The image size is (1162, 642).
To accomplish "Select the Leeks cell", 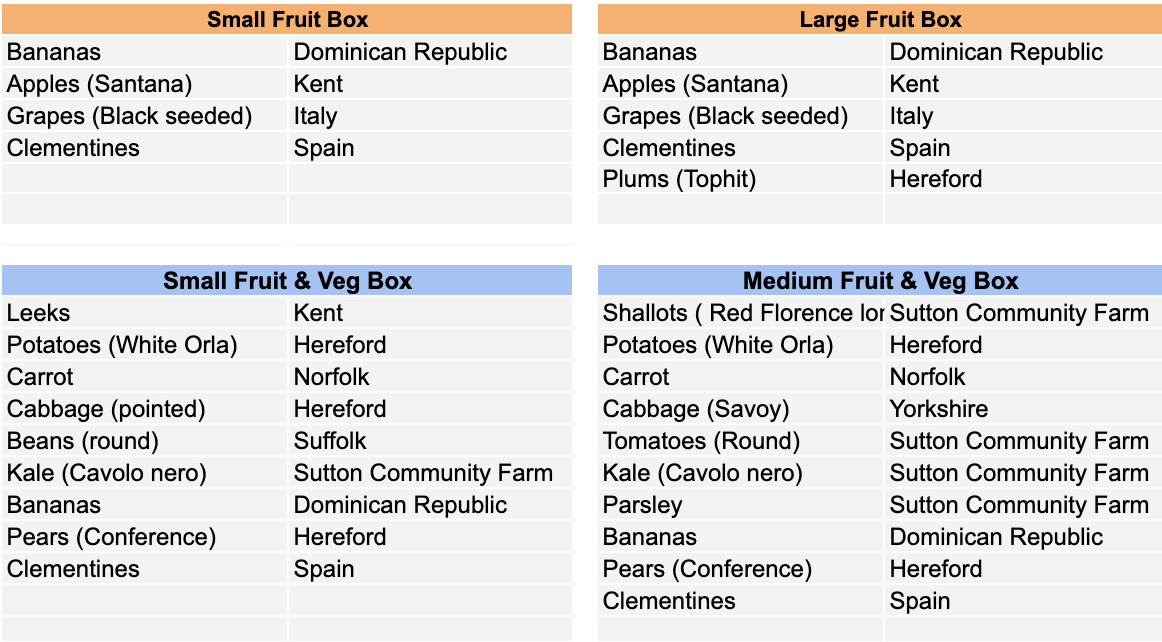I will [145, 313].
